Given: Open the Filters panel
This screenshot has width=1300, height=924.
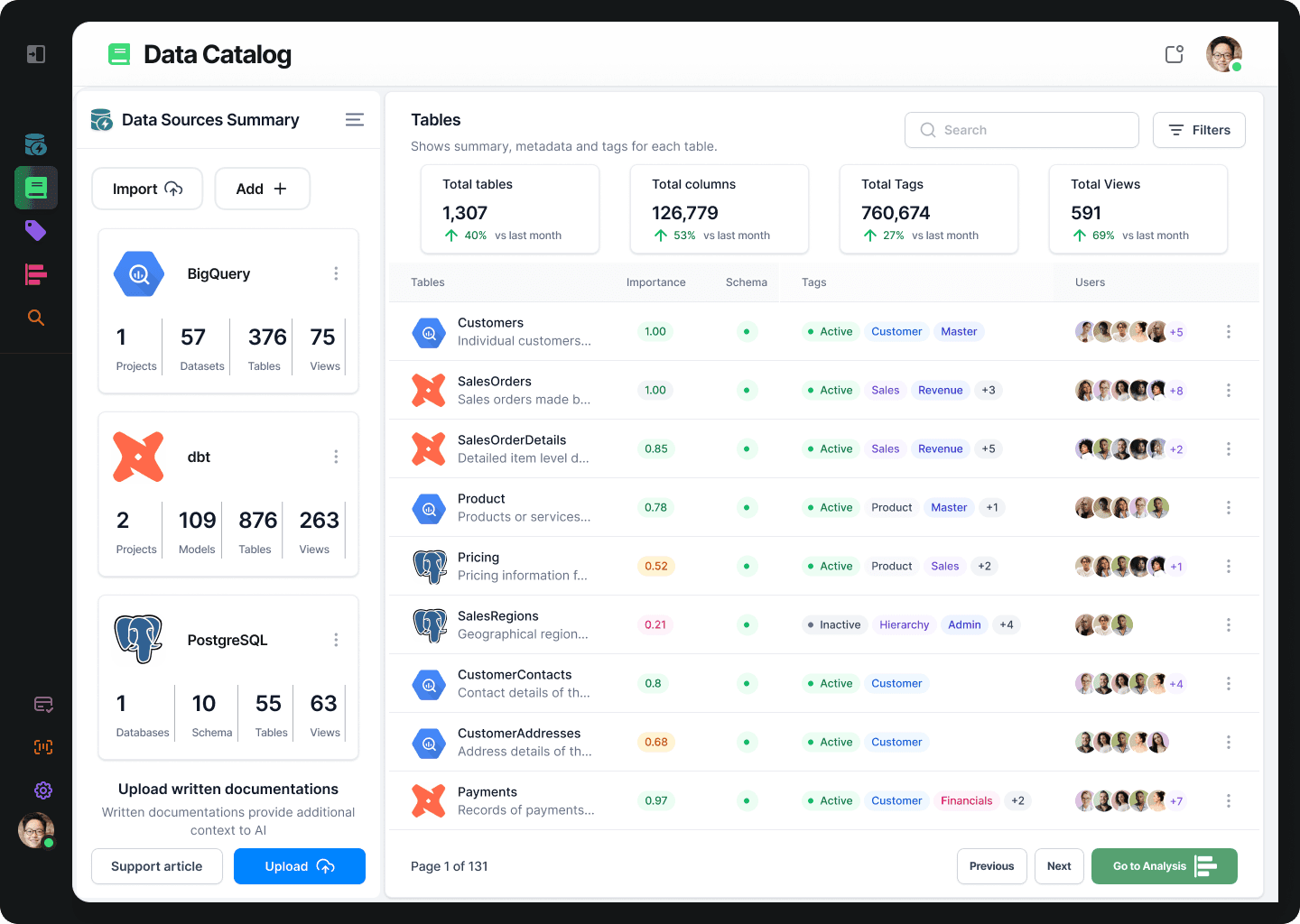Looking at the screenshot, I should [x=1199, y=129].
